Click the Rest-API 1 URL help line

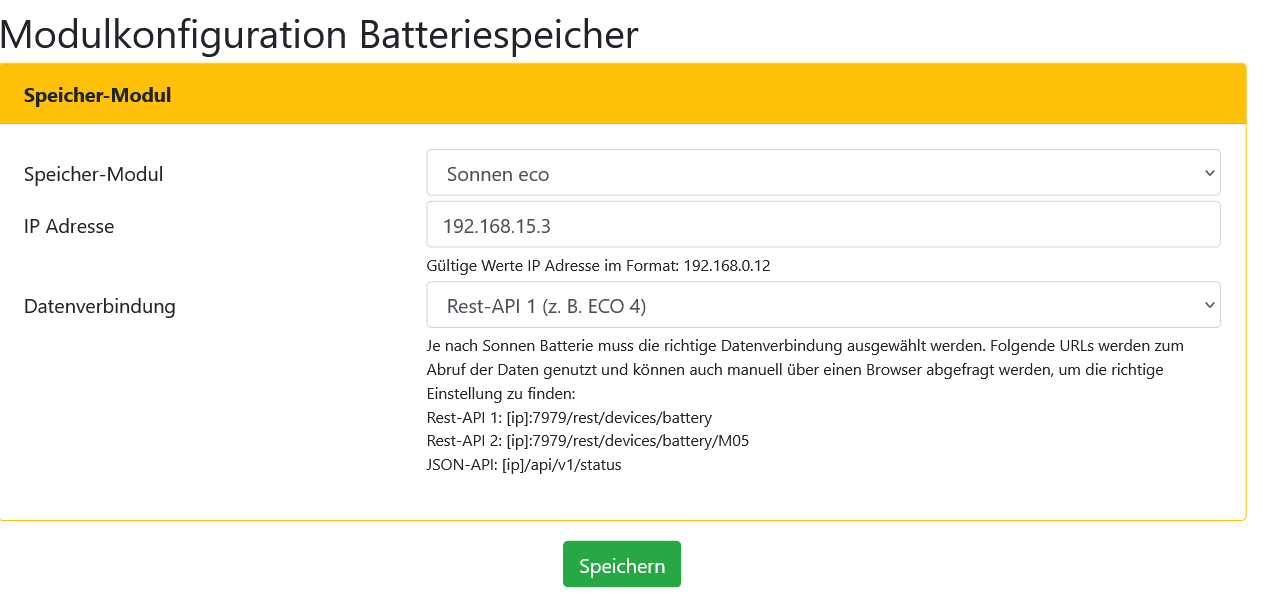click(569, 417)
